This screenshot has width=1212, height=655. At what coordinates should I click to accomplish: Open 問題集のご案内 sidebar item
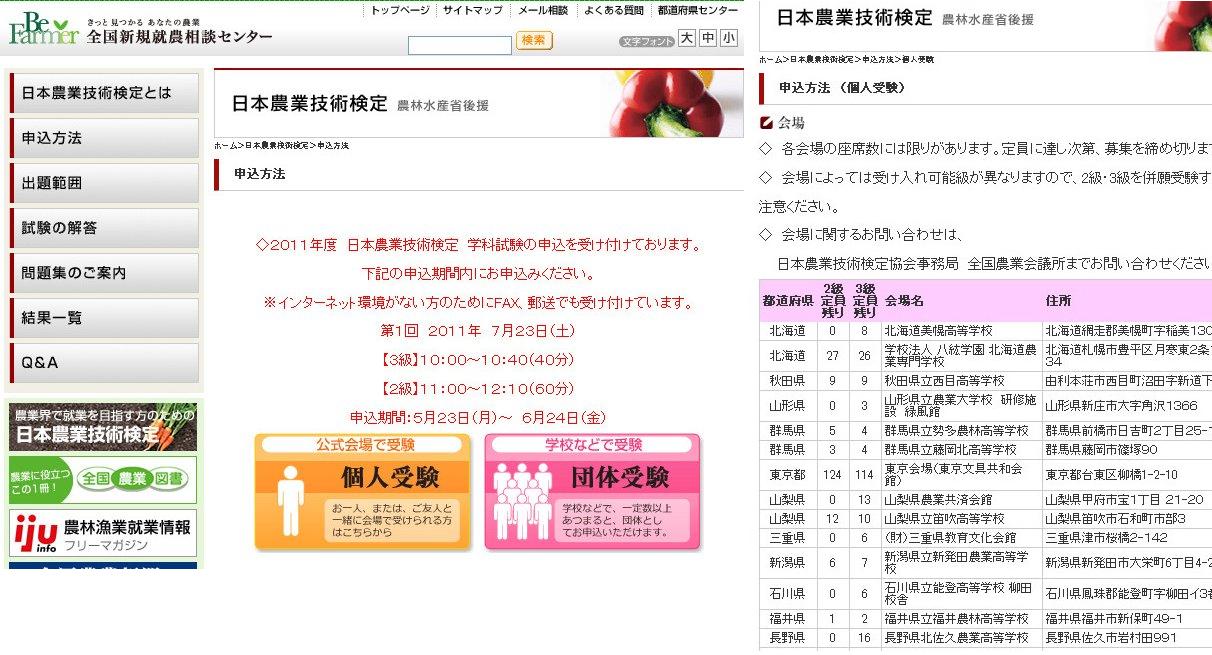tap(104, 273)
